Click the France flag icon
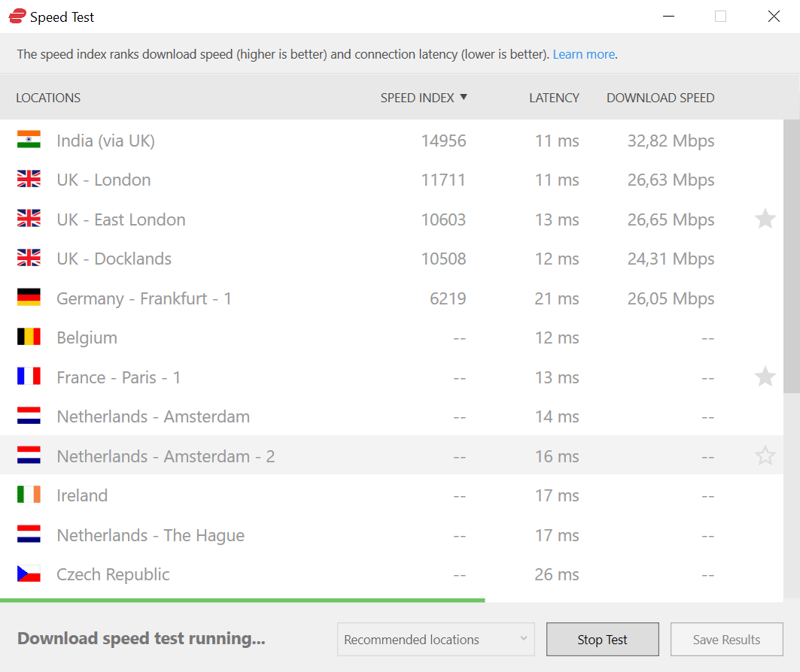Viewport: 800px width, 672px height. pos(29,376)
